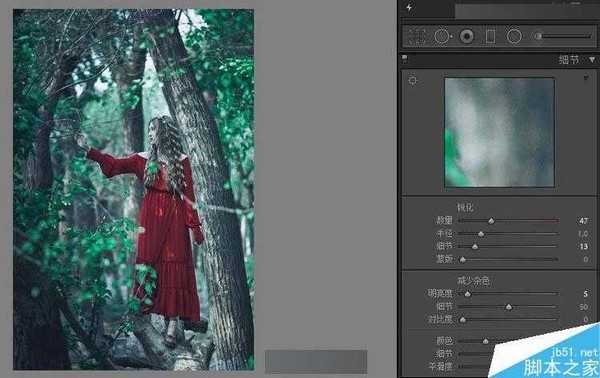This screenshot has height=378, width=600.
Task: Collapse the detail preview with small triangle
Action: tap(585, 78)
